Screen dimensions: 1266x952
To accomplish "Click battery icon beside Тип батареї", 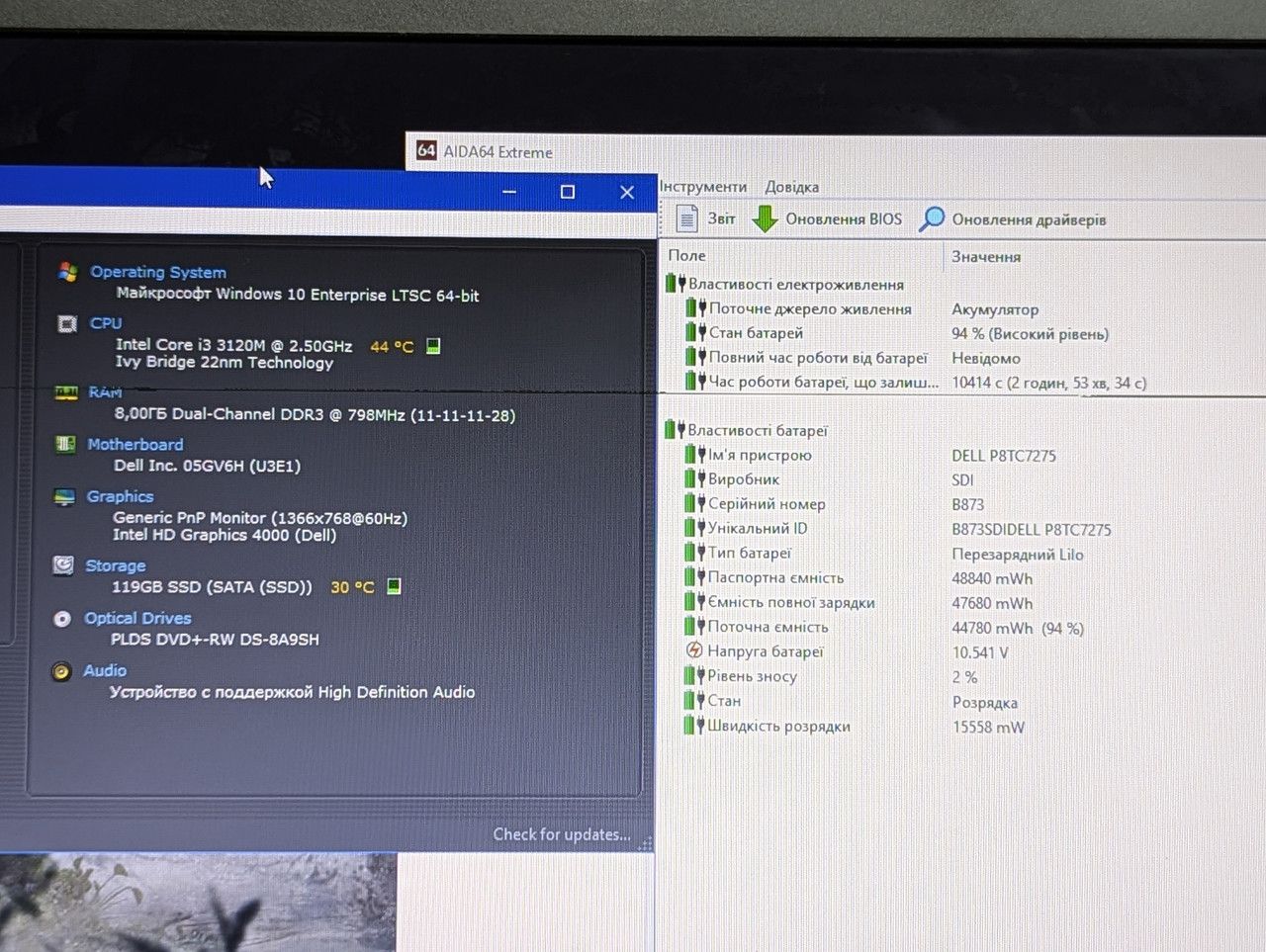I will [x=695, y=554].
